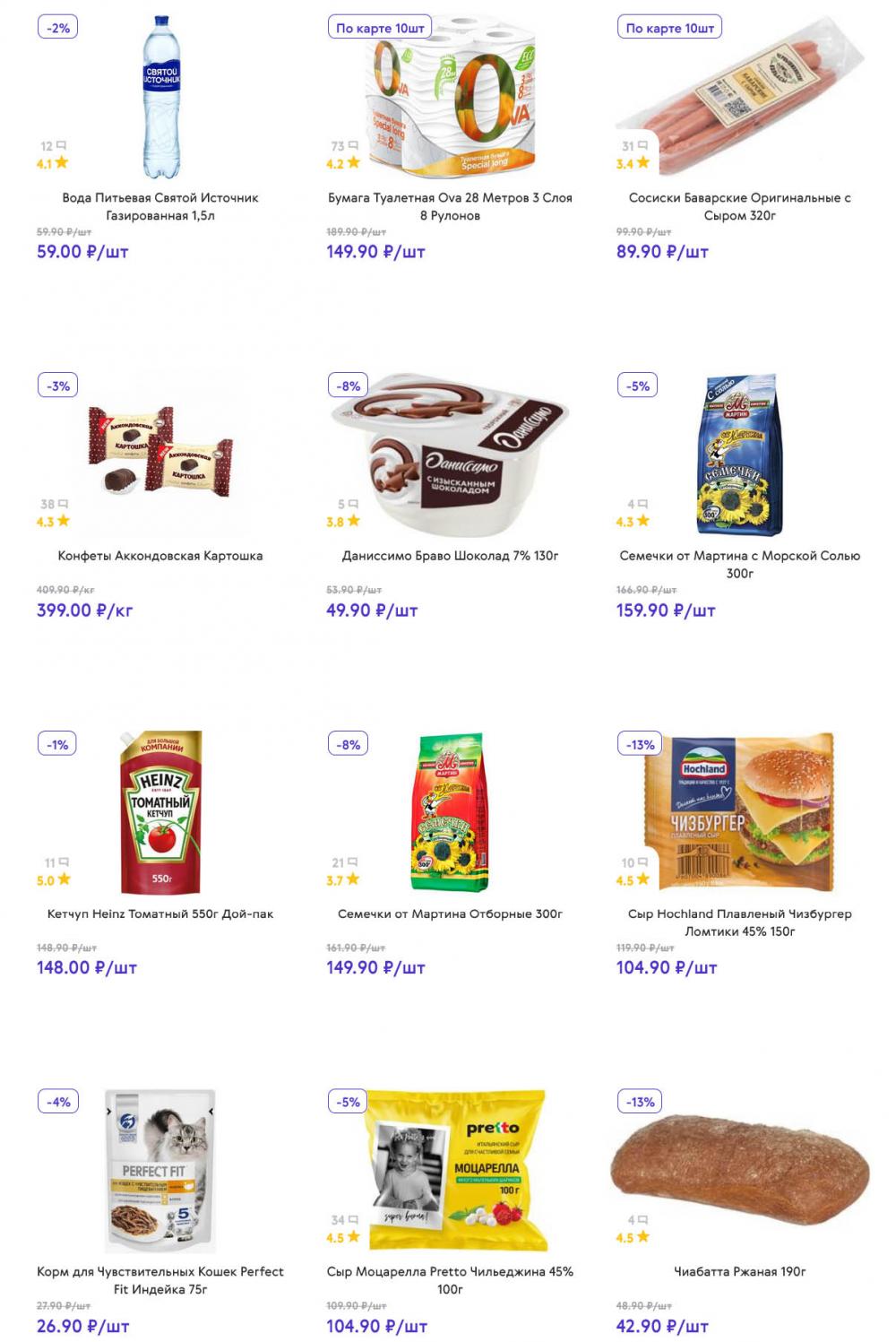The height and width of the screenshot is (1342, 896).
Task: Click 'По карте 10шт' badge on Ova paper
Action: pos(380,28)
